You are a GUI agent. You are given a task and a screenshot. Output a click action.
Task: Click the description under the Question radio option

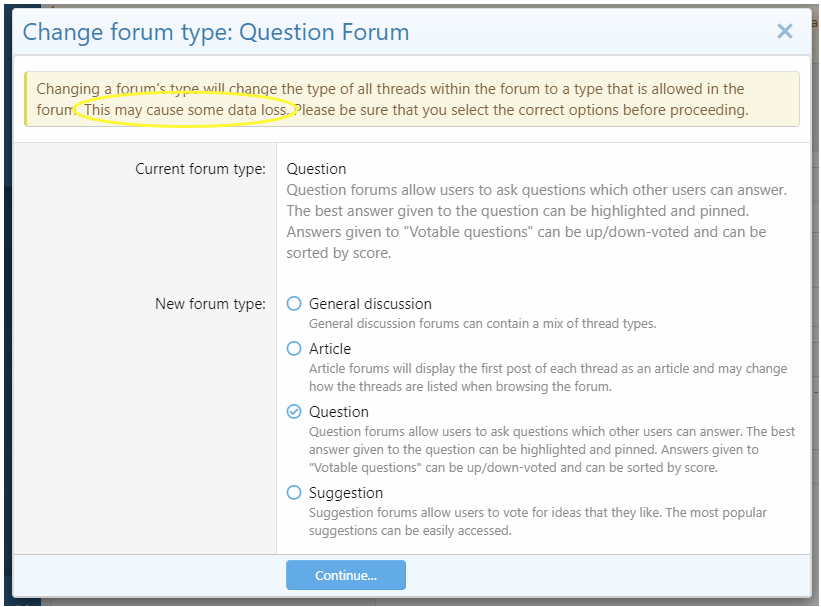[552, 450]
